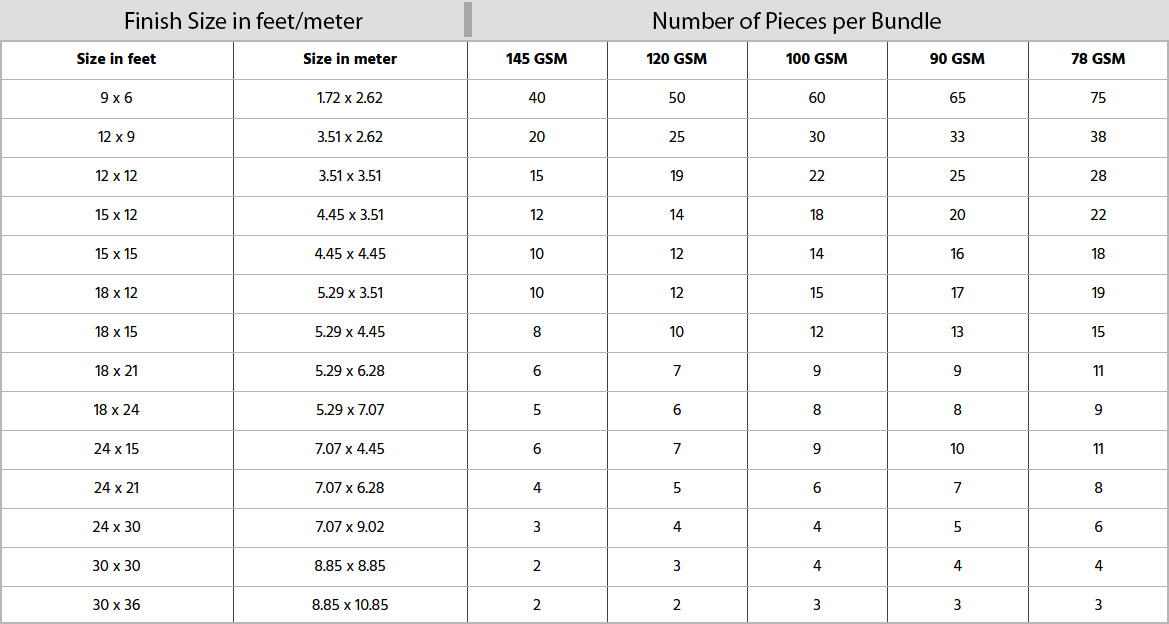This screenshot has height=624, width=1169.
Task: Select the 145 GSM column header
Action: 537,60
